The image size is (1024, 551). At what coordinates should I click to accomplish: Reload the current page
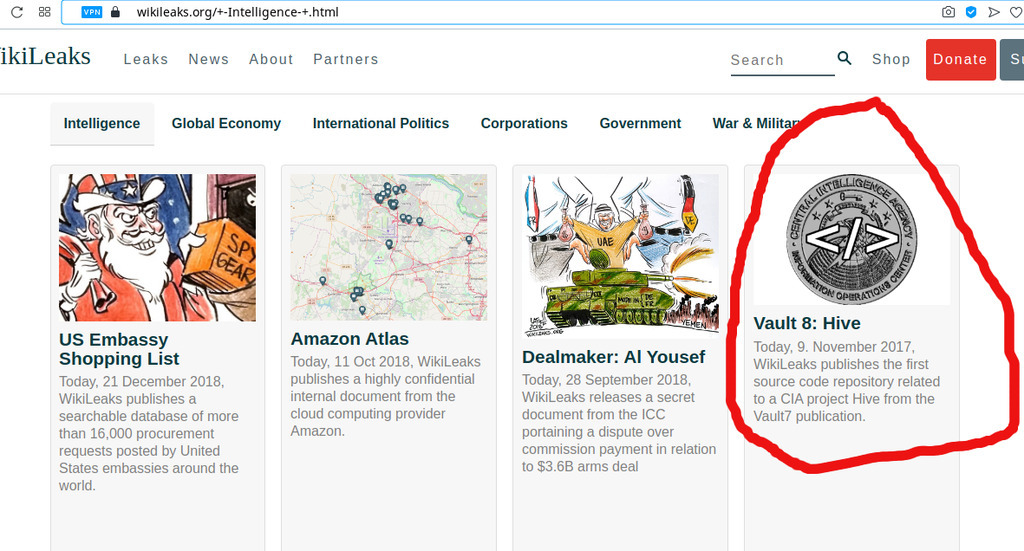[x=17, y=12]
